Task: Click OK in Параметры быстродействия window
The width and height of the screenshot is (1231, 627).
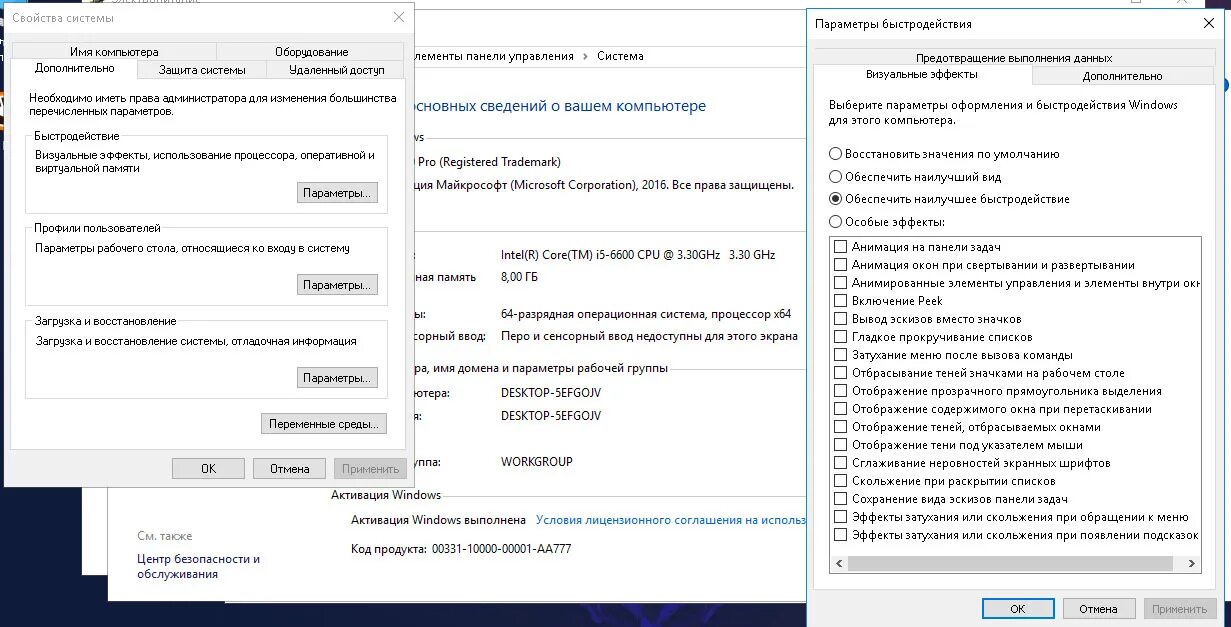Action: point(1018,608)
